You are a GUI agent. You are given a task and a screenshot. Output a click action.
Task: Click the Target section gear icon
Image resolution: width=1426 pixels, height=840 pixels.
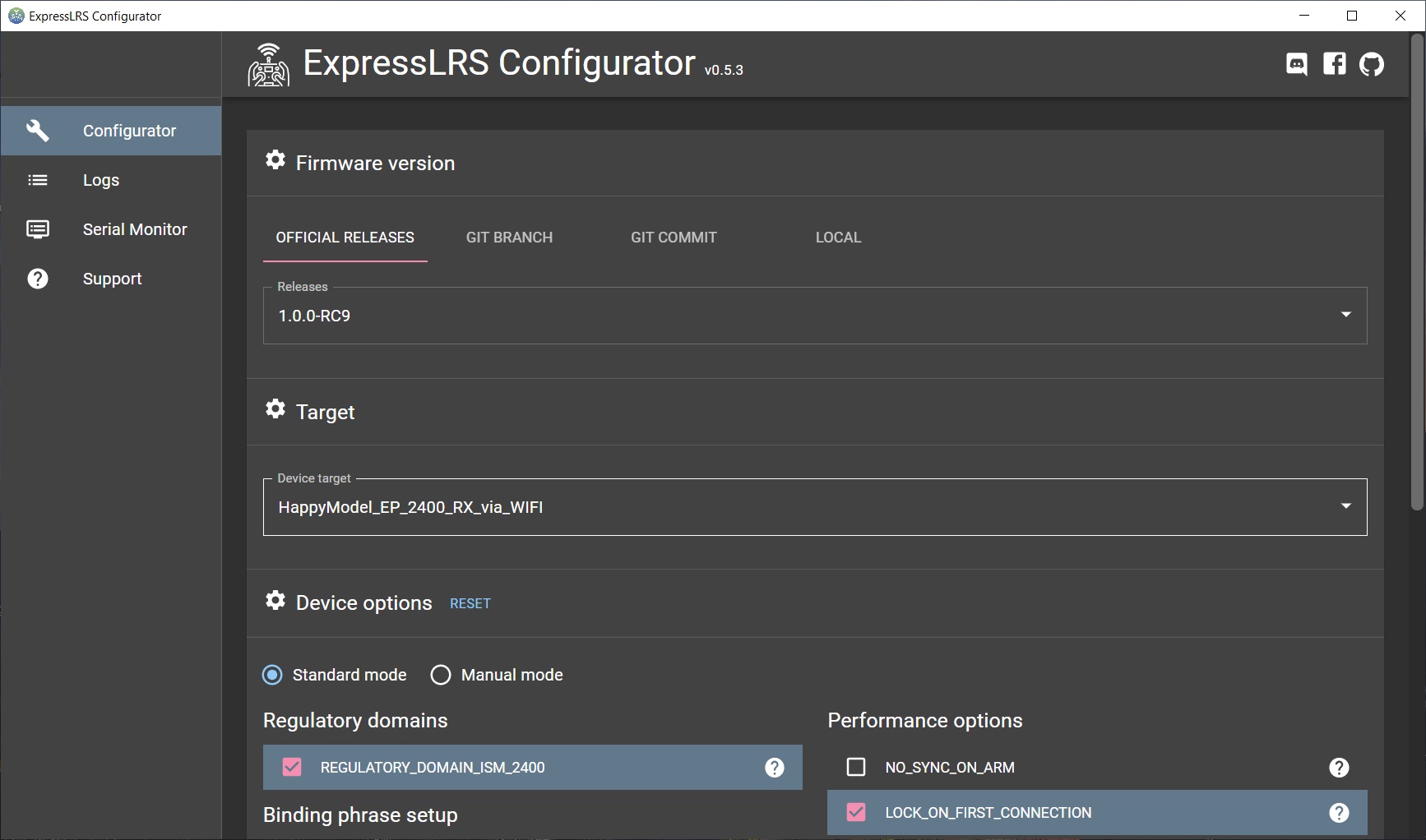(275, 408)
